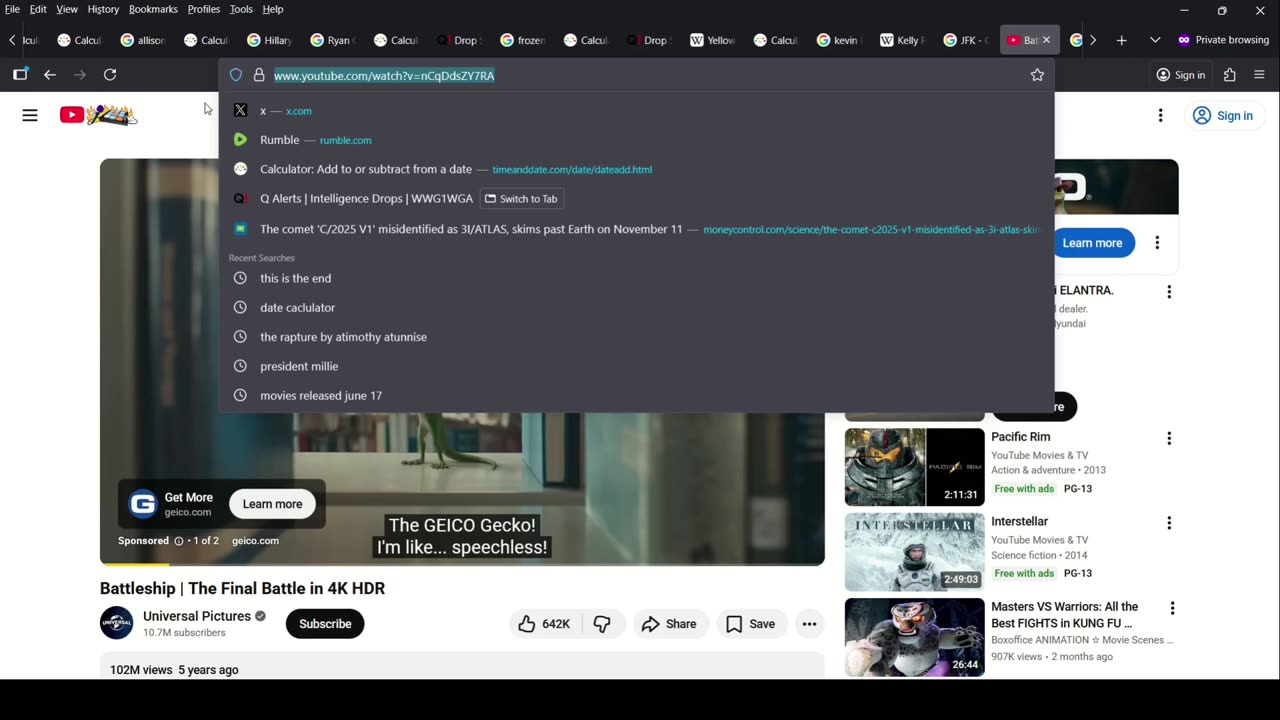Click Learn more on the GEICO ad overlay
Screen dimensions: 1280x720
[x=272, y=504]
